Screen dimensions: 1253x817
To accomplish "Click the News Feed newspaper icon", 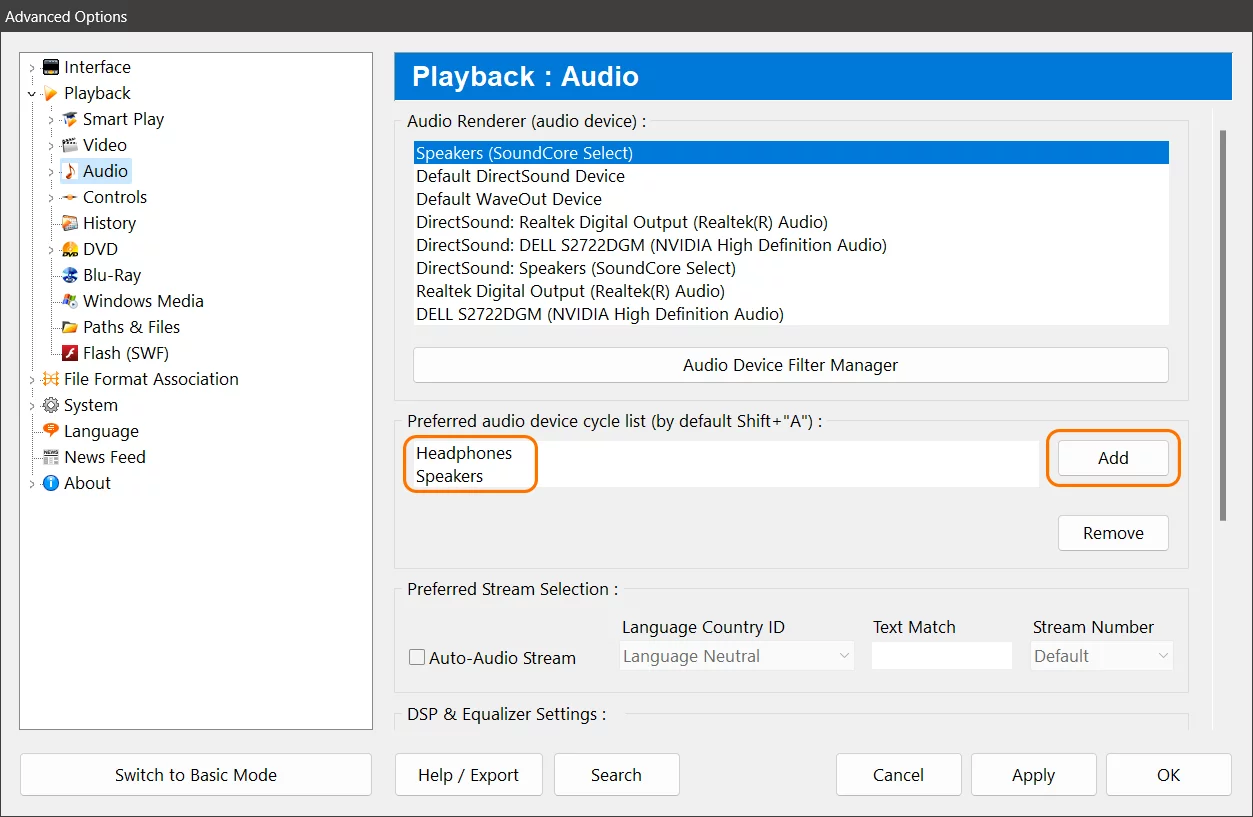I will point(50,457).
